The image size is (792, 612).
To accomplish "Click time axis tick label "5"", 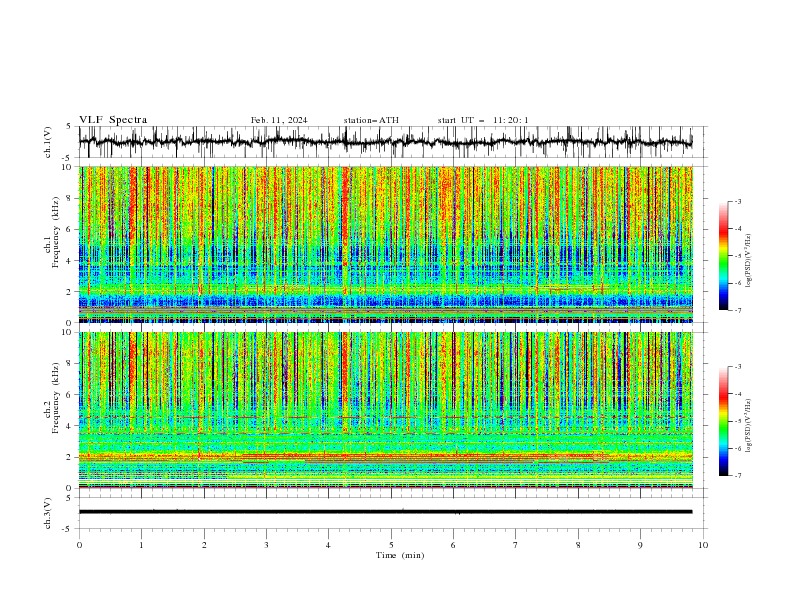I will point(391,545).
